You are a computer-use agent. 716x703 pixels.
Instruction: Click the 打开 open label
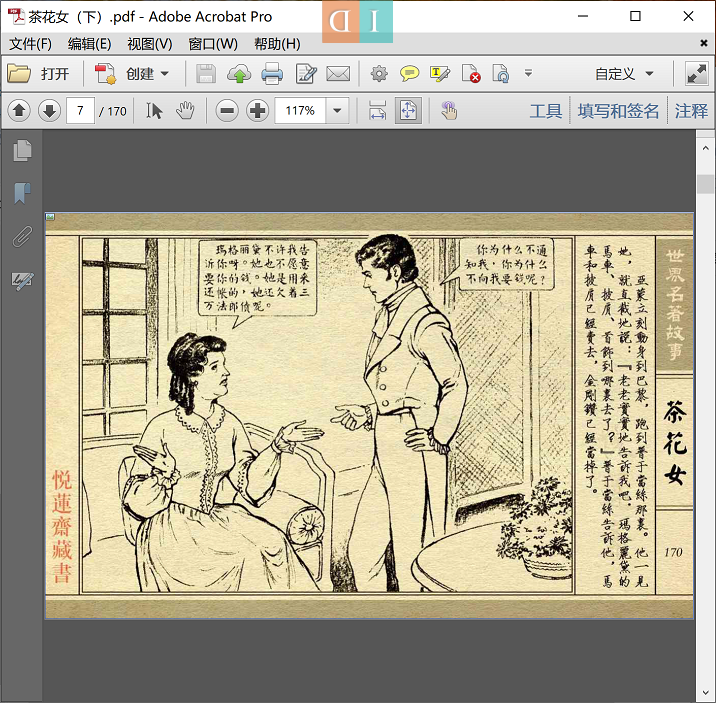tap(55, 74)
